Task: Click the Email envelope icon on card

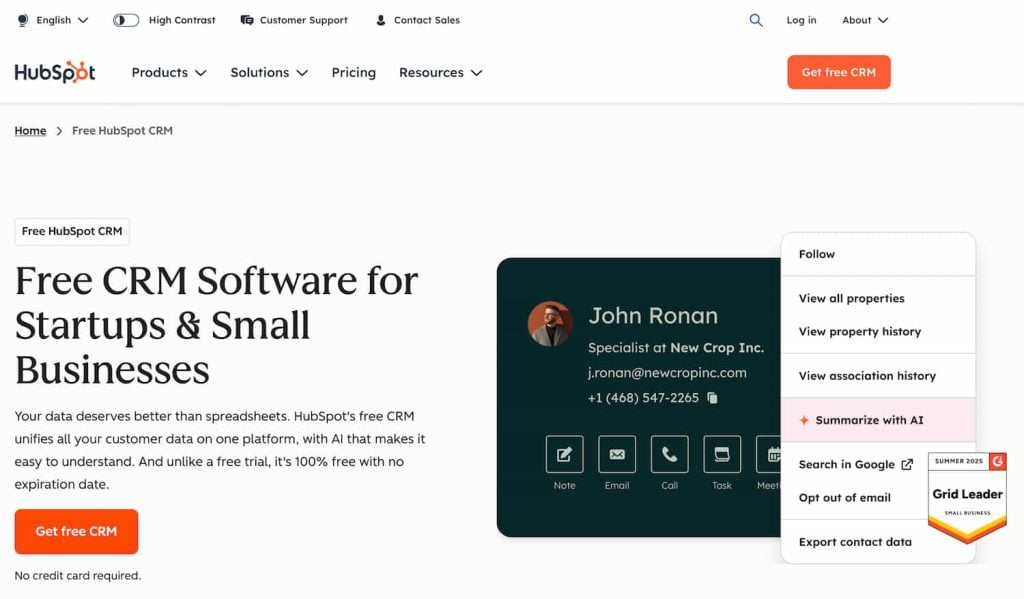Action: click(616, 454)
